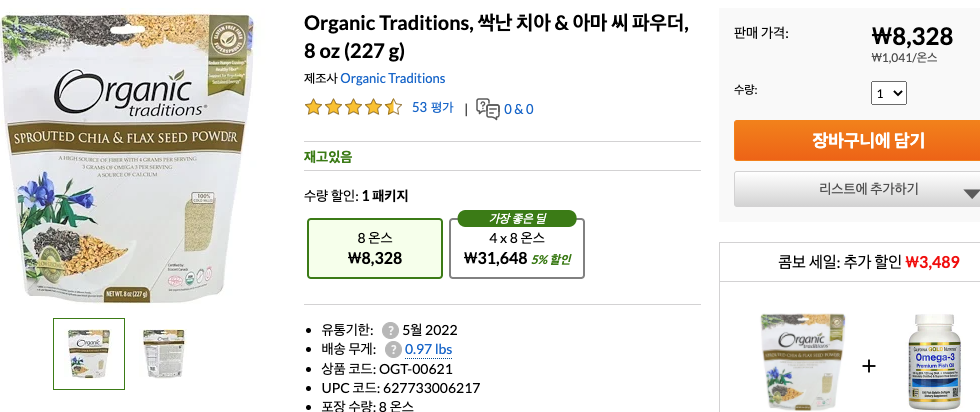Open the Organic Traditions brand link
This screenshot has height=412, width=980.
392,78
